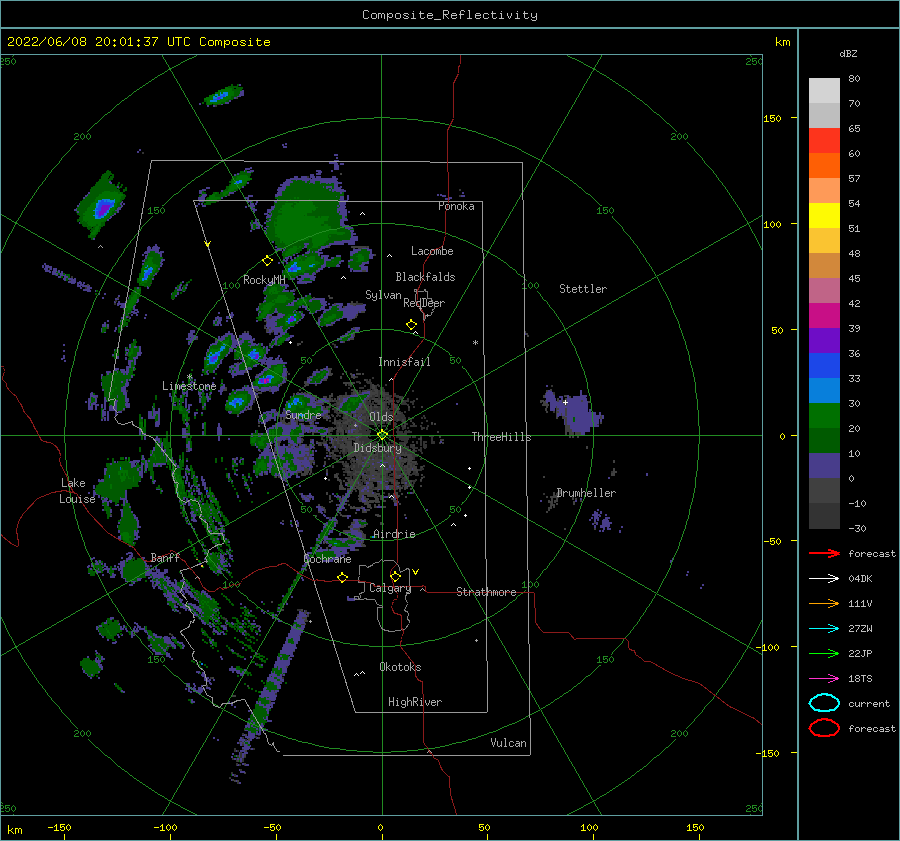Click the white 04DK arrow icon

click(x=824, y=579)
